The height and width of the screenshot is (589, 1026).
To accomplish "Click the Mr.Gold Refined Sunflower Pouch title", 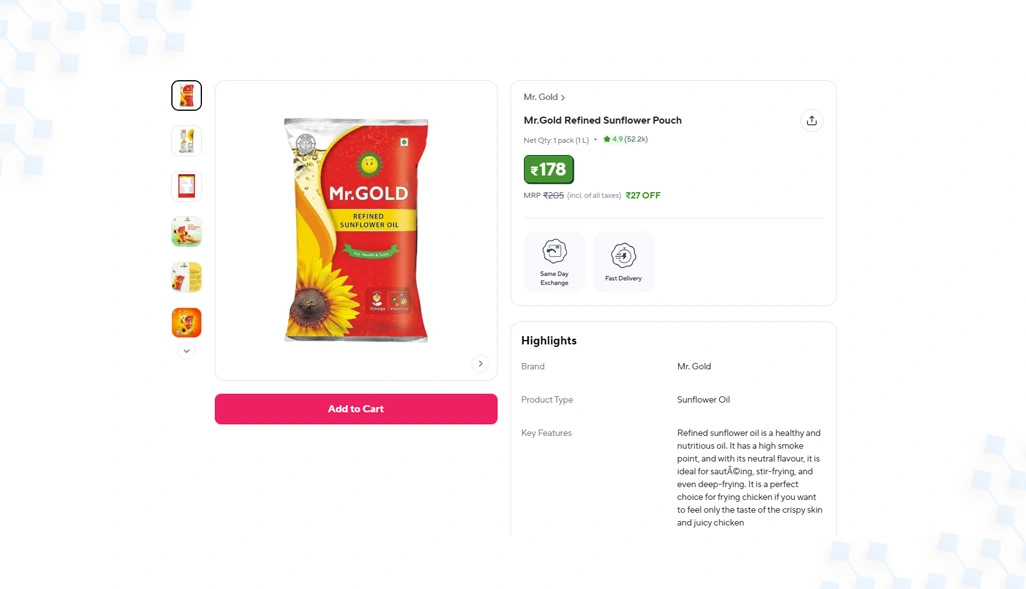I will coord(603,120).
